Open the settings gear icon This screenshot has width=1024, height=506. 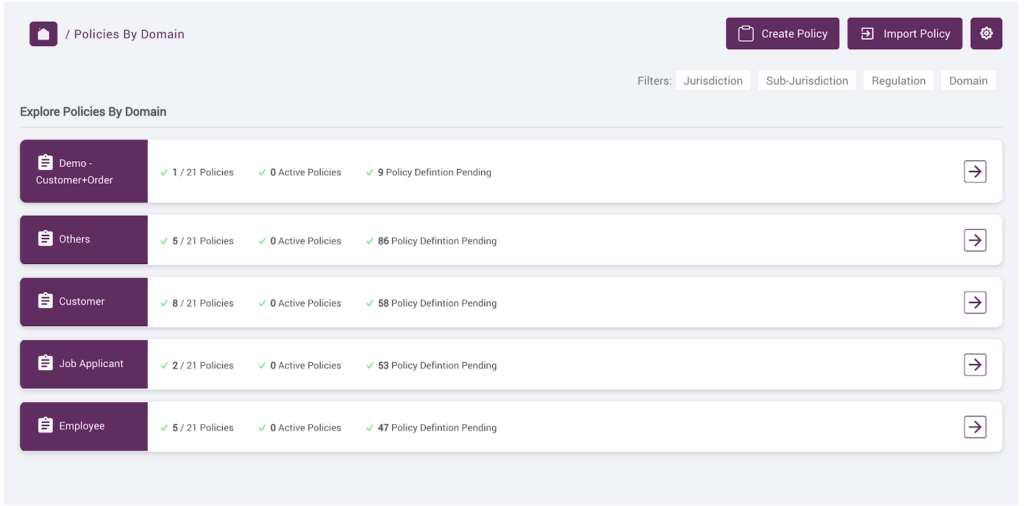click(986, 33)
